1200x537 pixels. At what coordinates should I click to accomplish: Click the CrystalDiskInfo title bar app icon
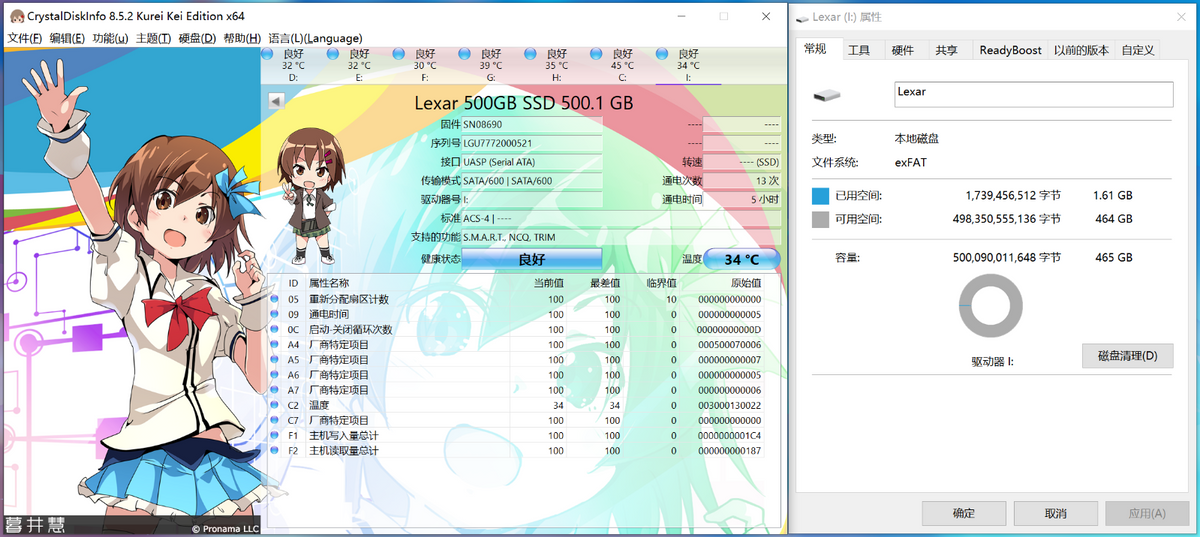pyautogui.click(x=16, y=16)
